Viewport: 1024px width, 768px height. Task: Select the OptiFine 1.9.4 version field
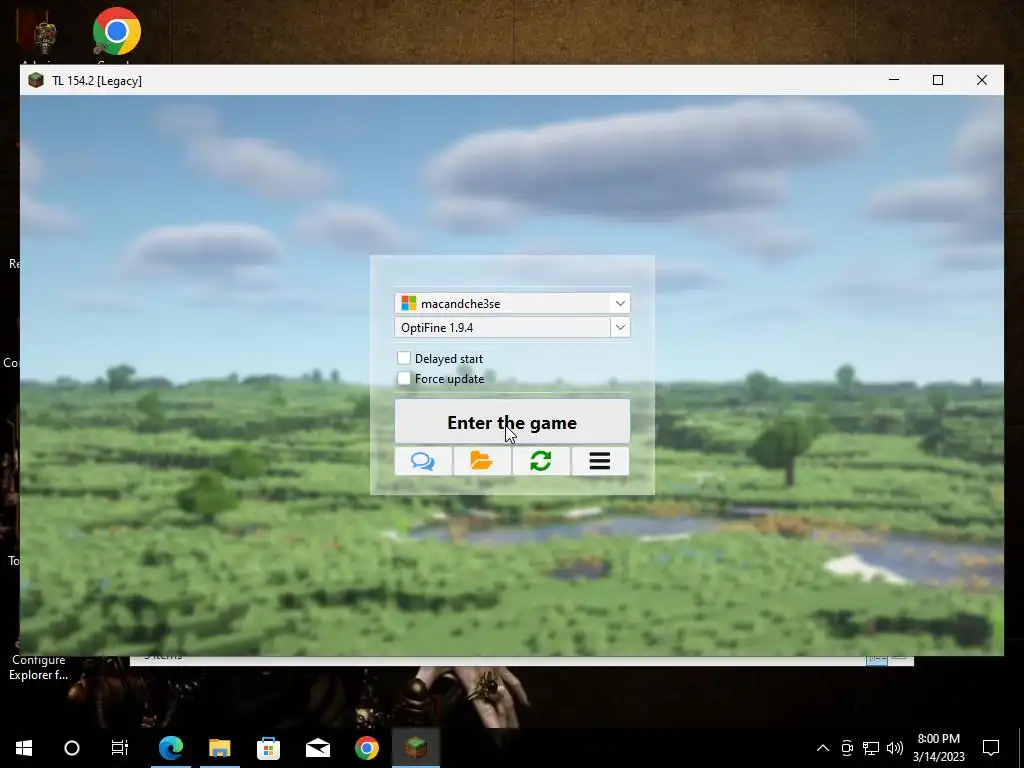[x=512, y=327]
